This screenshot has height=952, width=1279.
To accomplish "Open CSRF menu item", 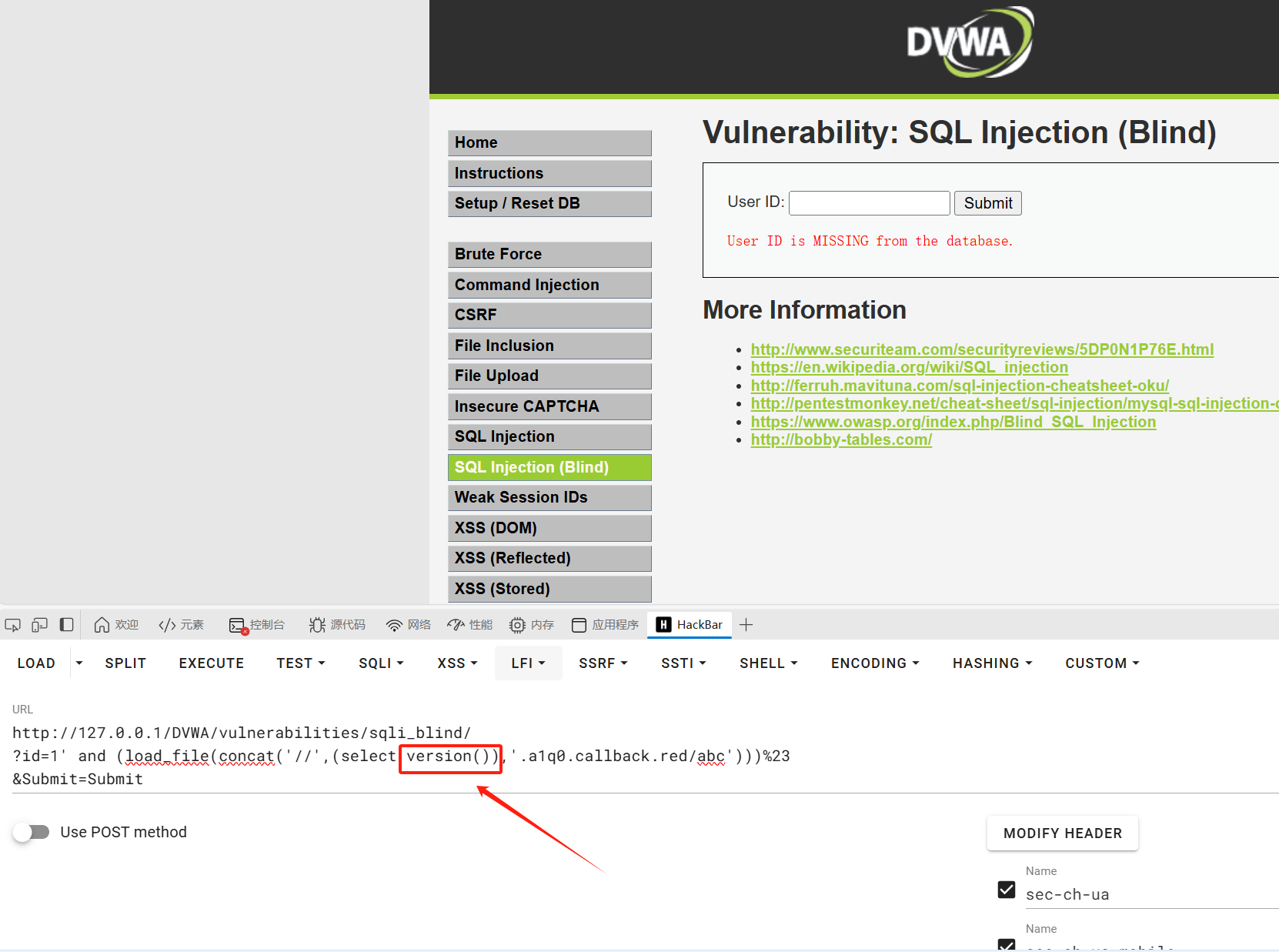I will tap(549, 316).
